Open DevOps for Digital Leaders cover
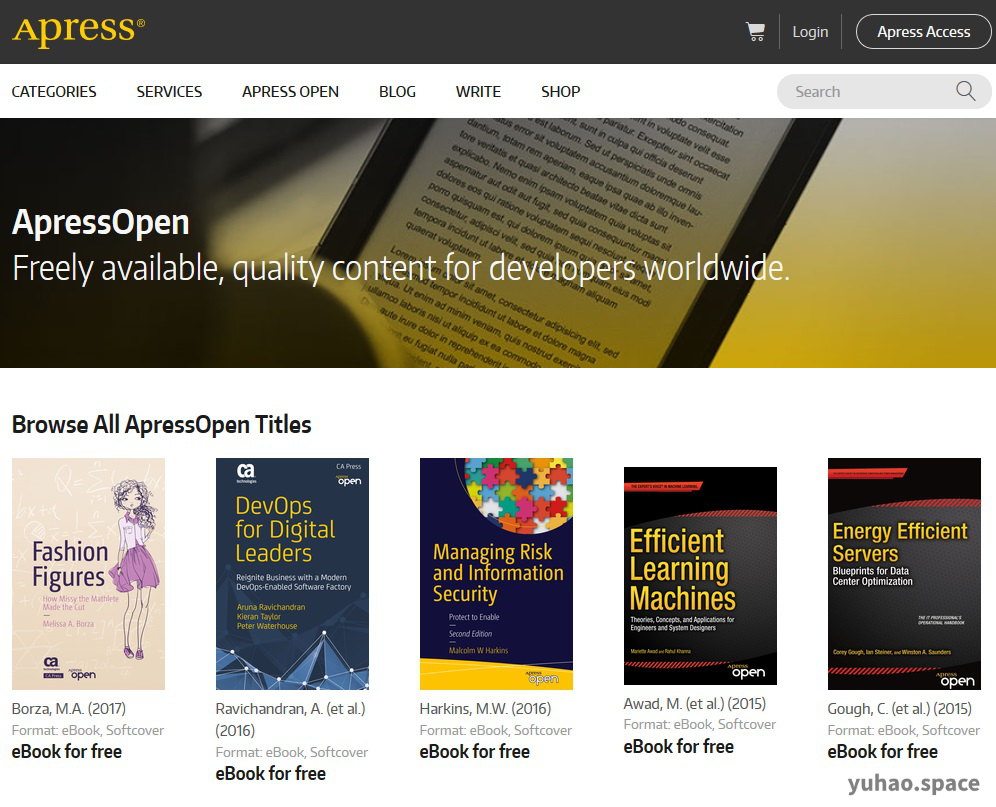 point(292,574)
